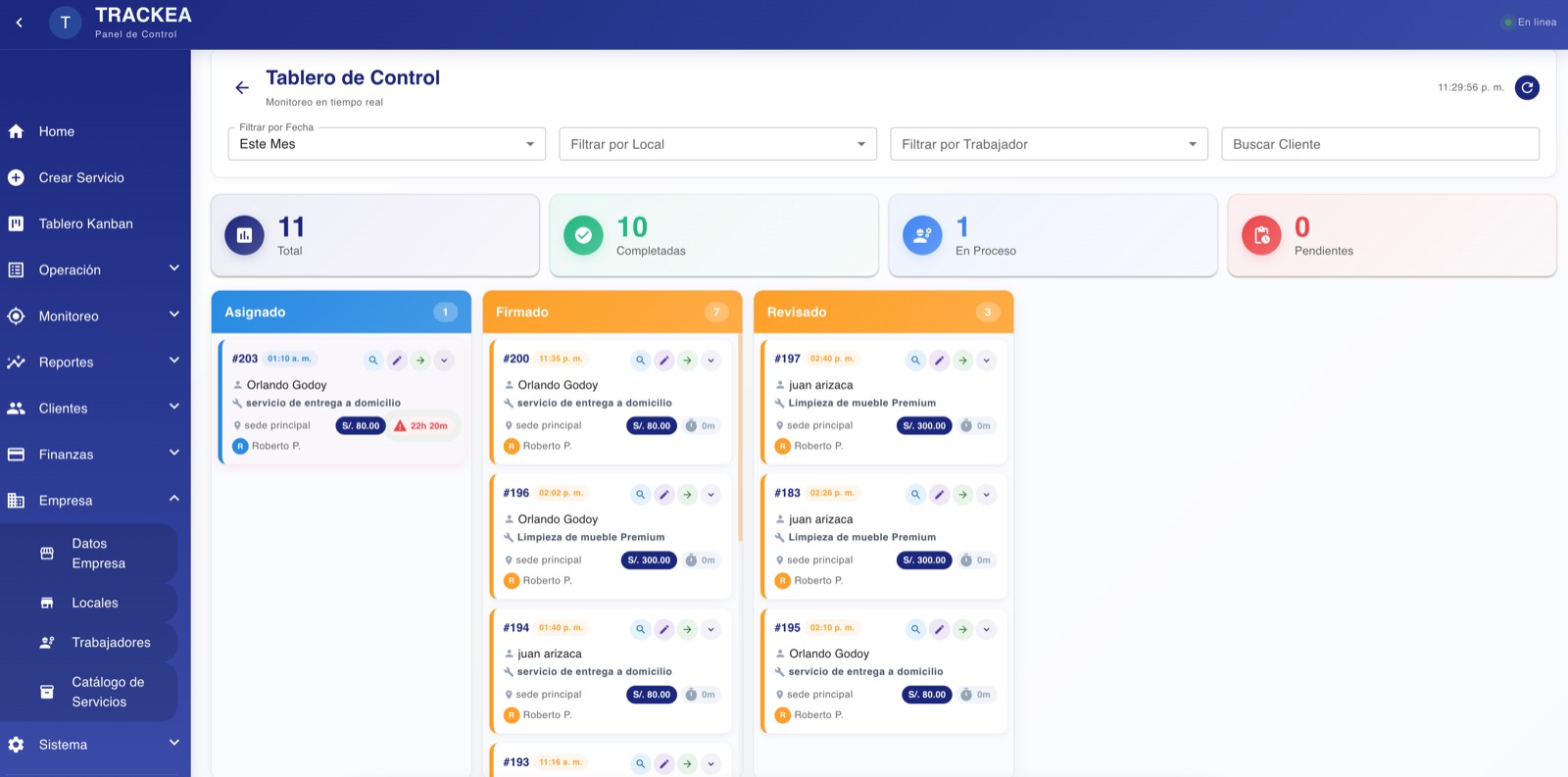Click the Total stats icon
Viewport: 1568px width, 777px height.
244,235
